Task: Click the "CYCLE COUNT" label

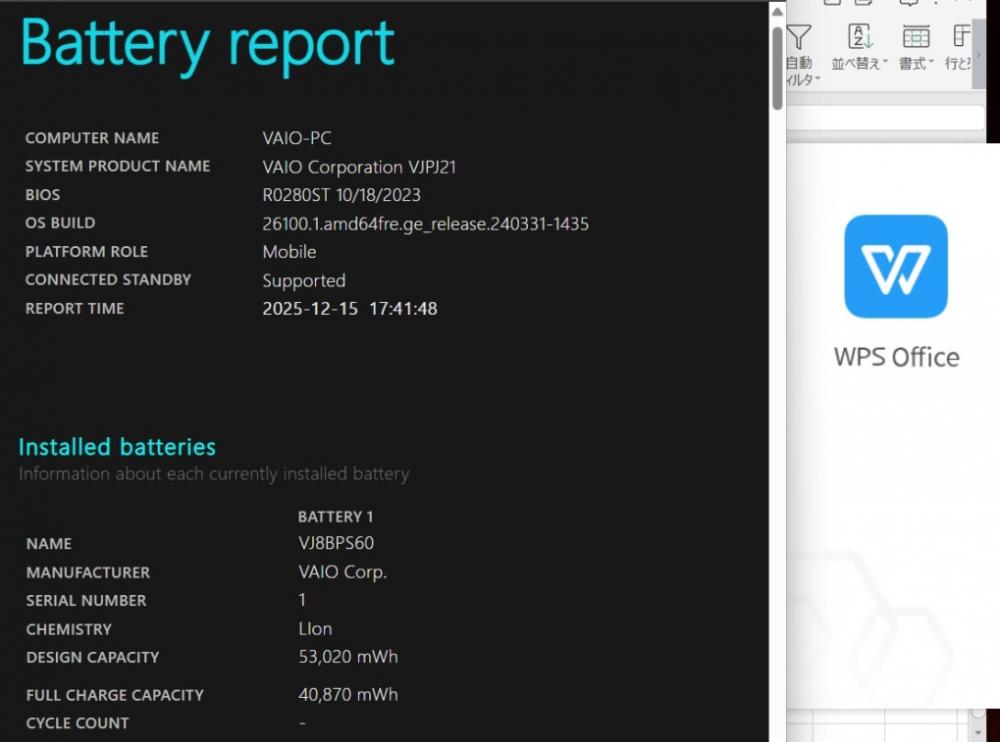Action: (77, 723)
